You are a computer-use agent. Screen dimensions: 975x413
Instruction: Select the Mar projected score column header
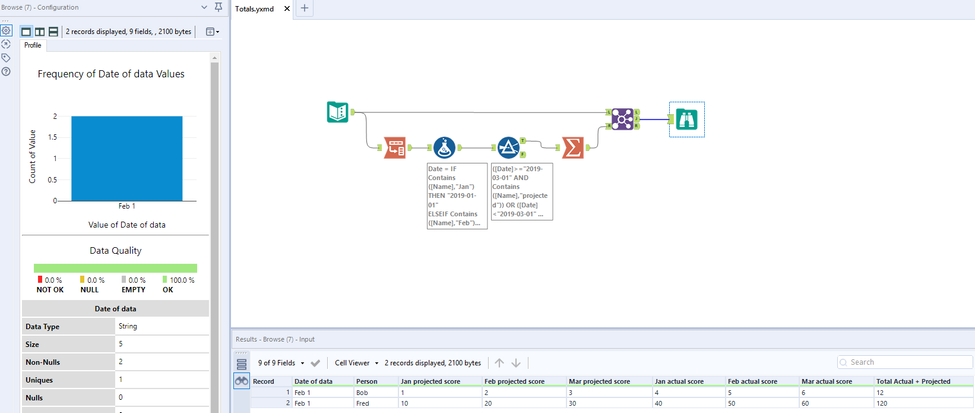tap(610, 381)
